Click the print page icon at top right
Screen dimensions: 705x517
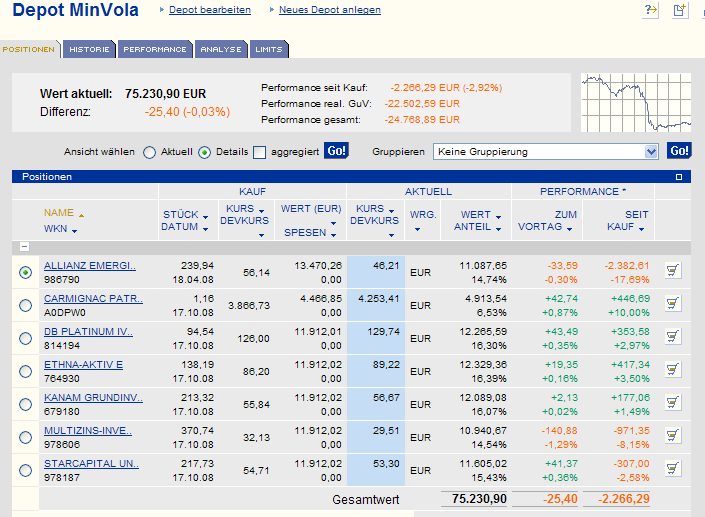click(x=680, y=10)
